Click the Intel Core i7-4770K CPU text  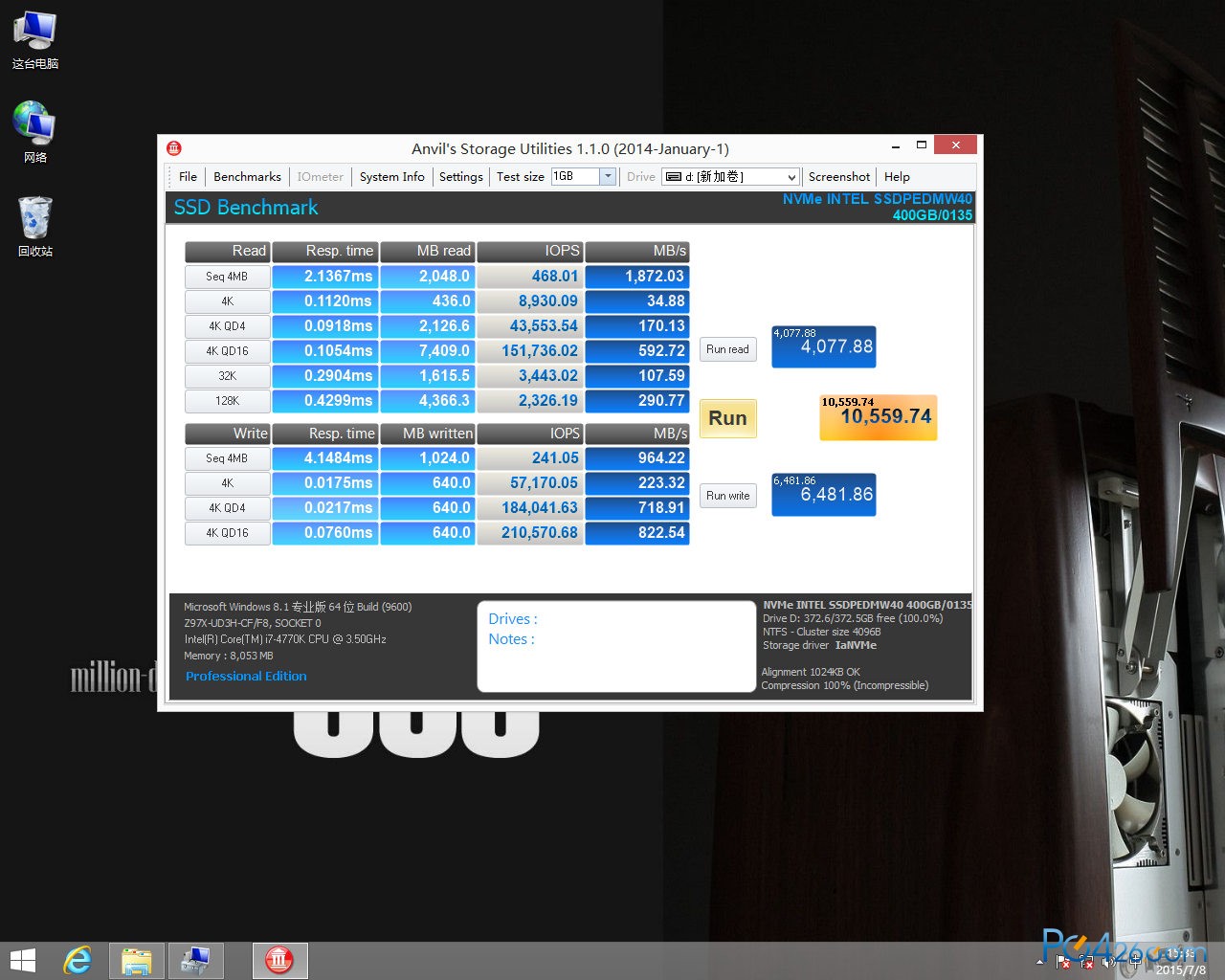point(285,639)
